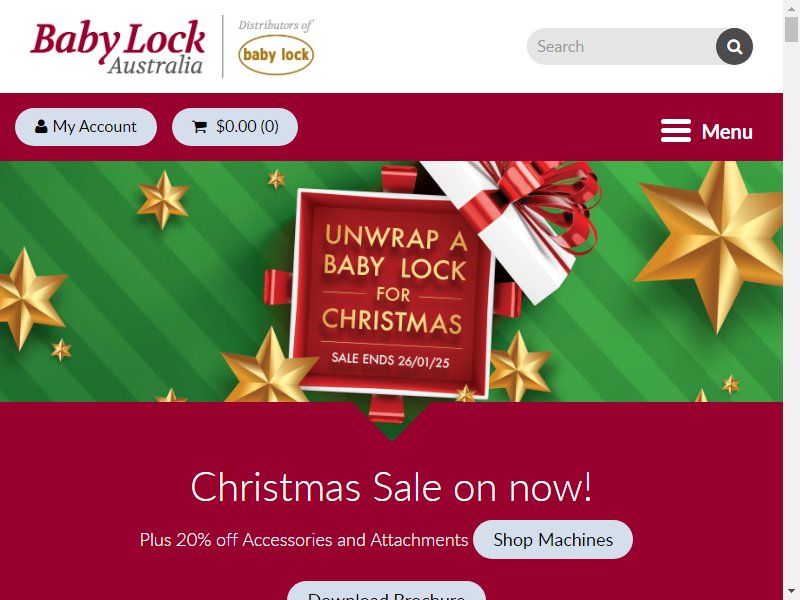Click the Download Brochure button
The image size is (800, 600).
[x=386, y=592]
